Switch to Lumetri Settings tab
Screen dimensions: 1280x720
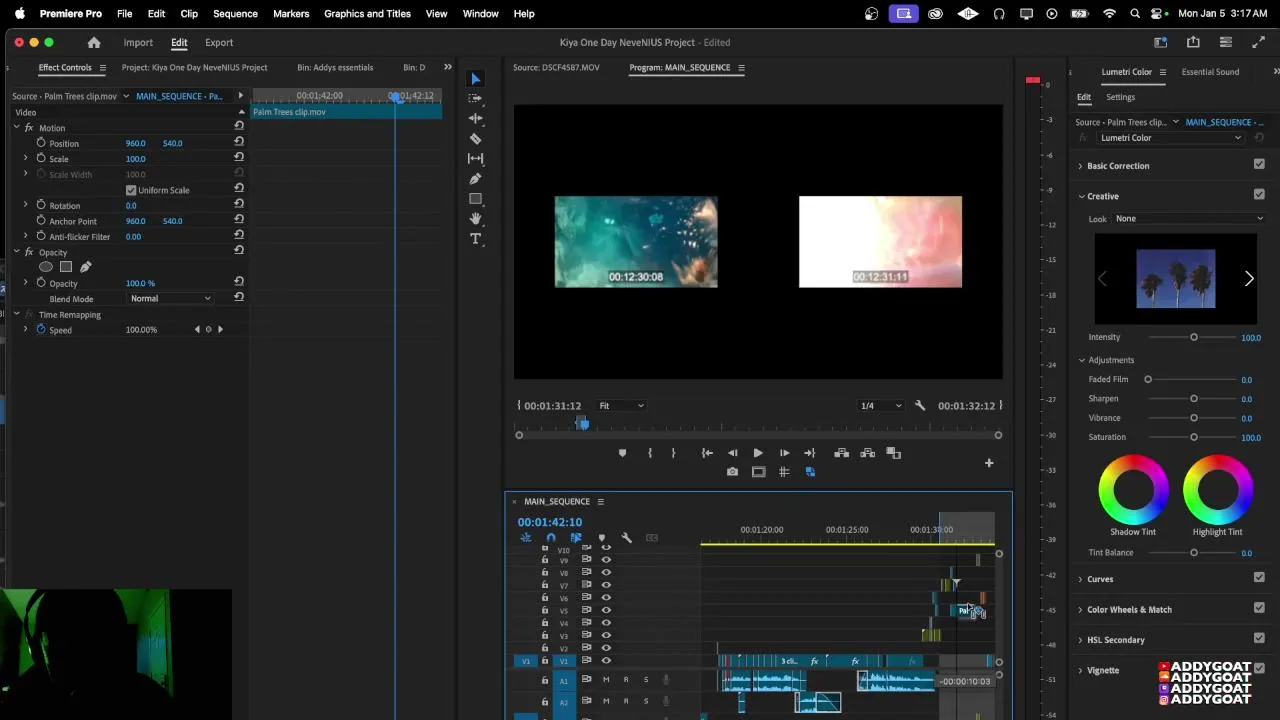click(1120, 97)
